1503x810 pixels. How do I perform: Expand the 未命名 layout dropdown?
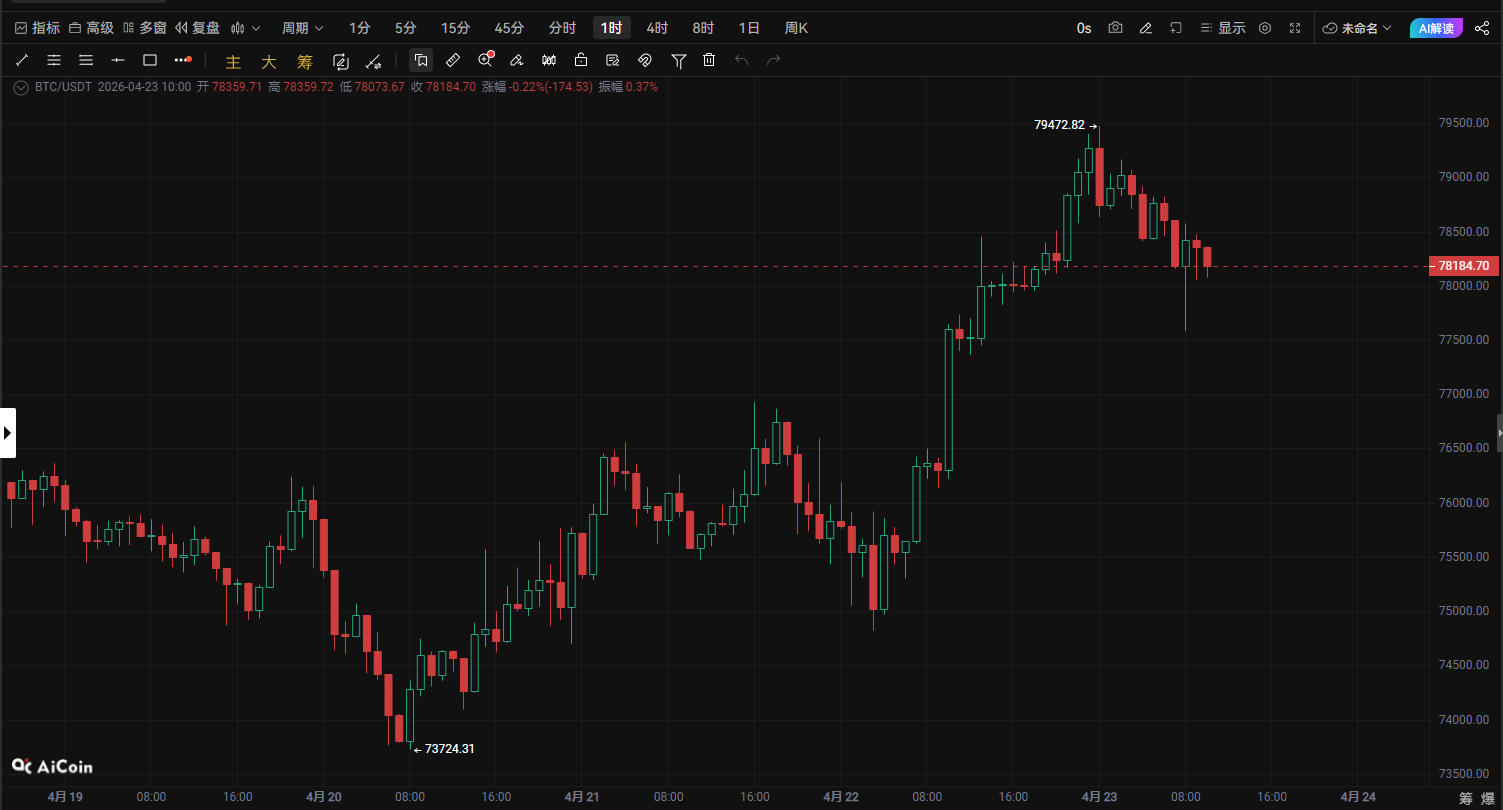(x=1357, y=28)
